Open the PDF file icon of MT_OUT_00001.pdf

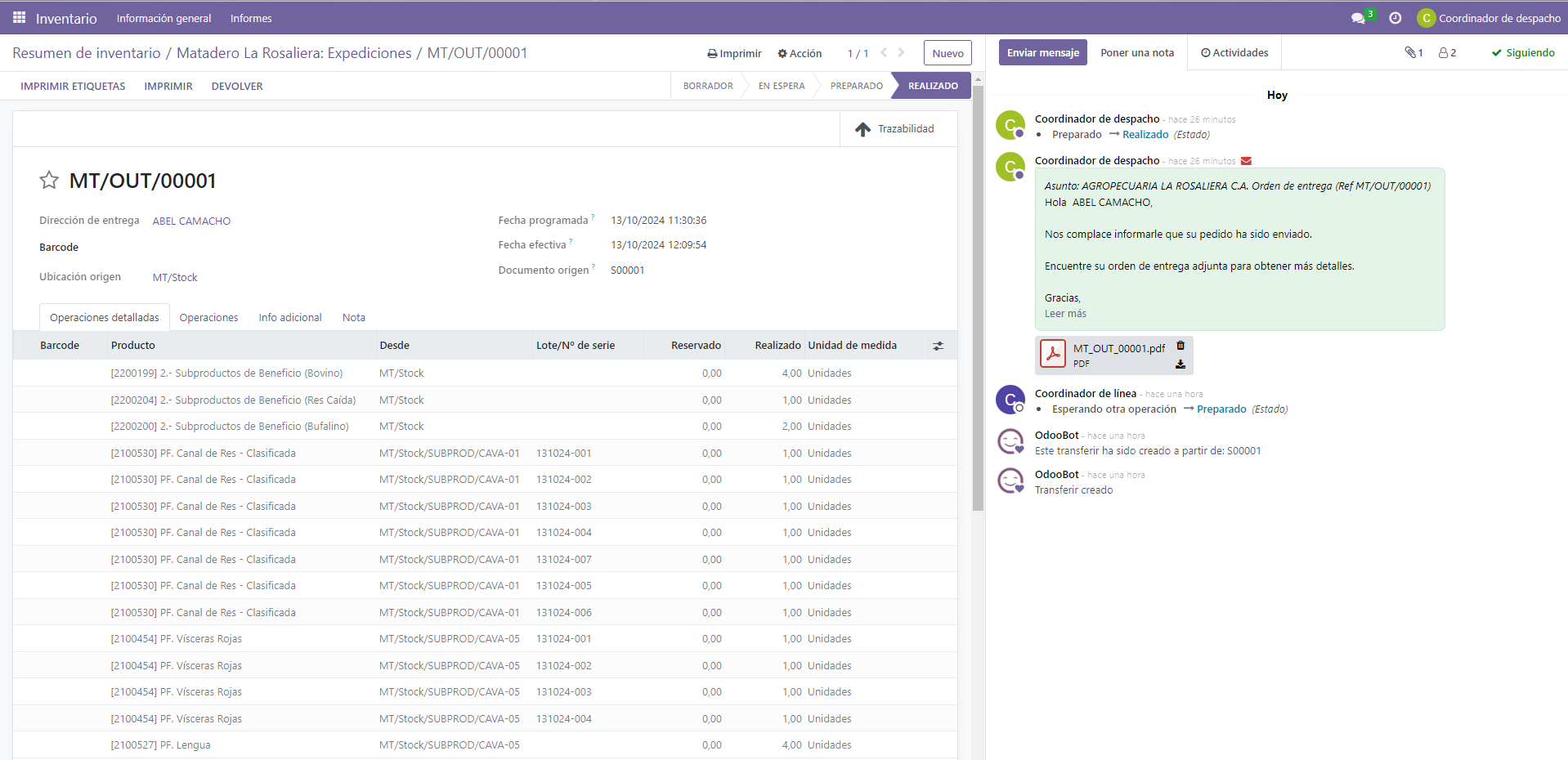pos(1053,355)
